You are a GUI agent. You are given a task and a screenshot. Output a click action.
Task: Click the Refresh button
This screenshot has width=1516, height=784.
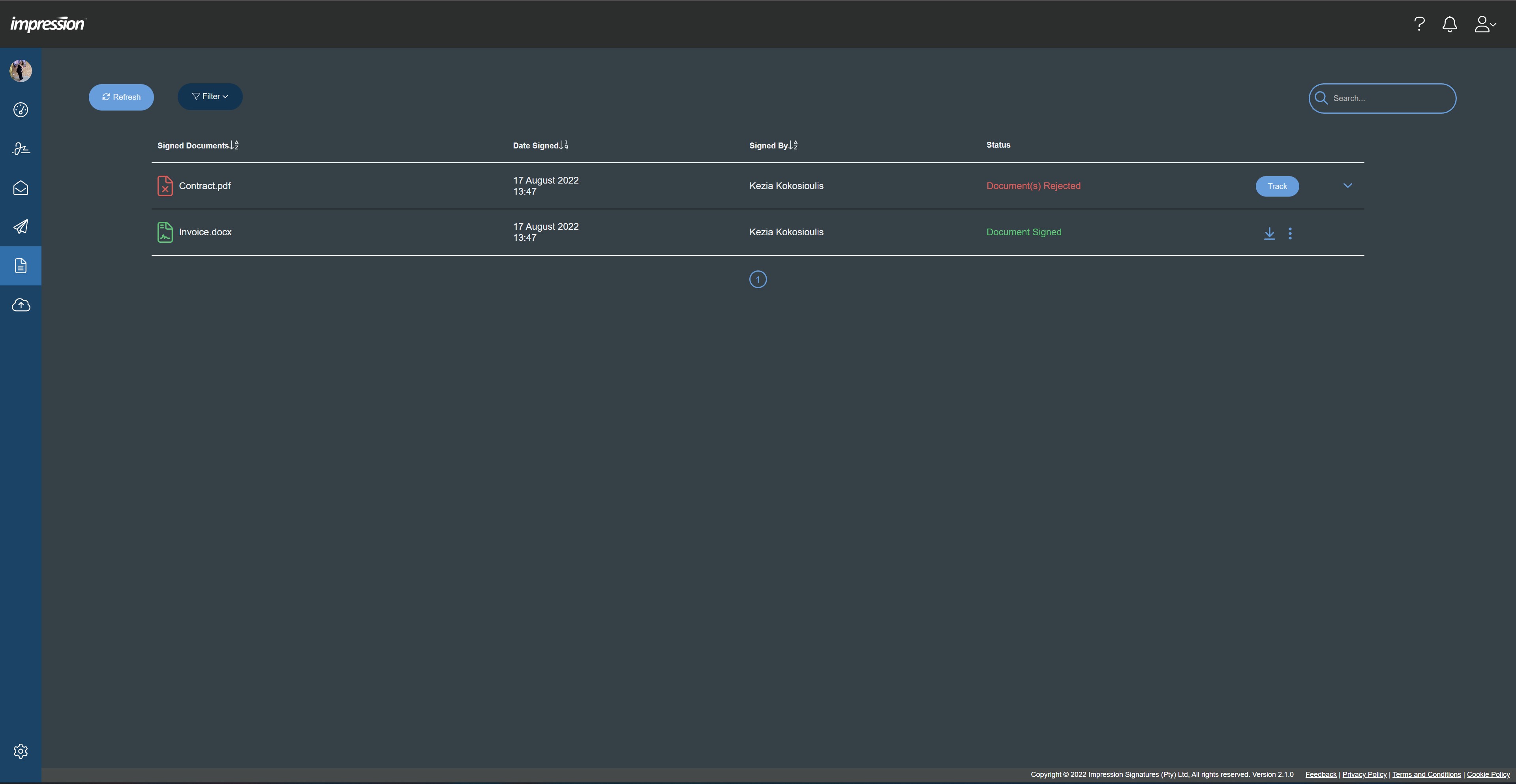121,97
